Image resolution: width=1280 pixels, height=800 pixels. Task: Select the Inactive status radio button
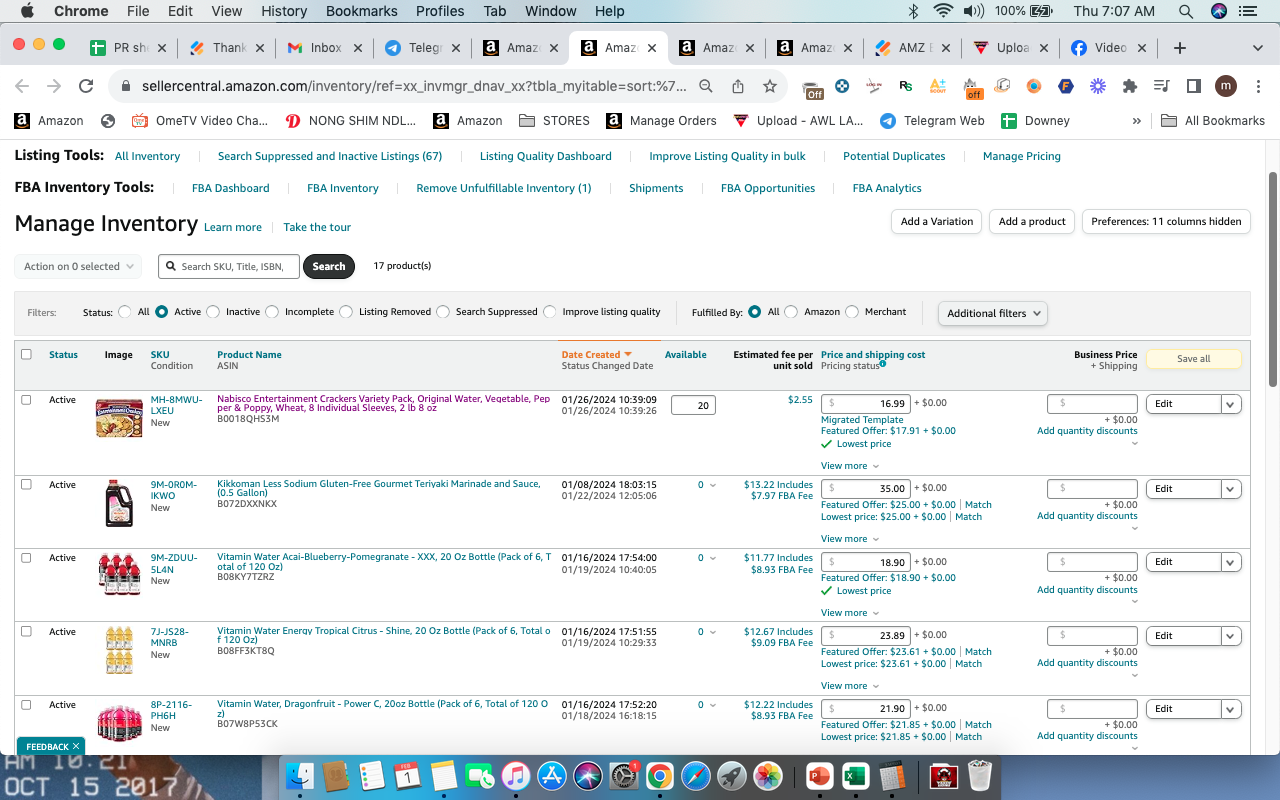[x=213, y=312]
